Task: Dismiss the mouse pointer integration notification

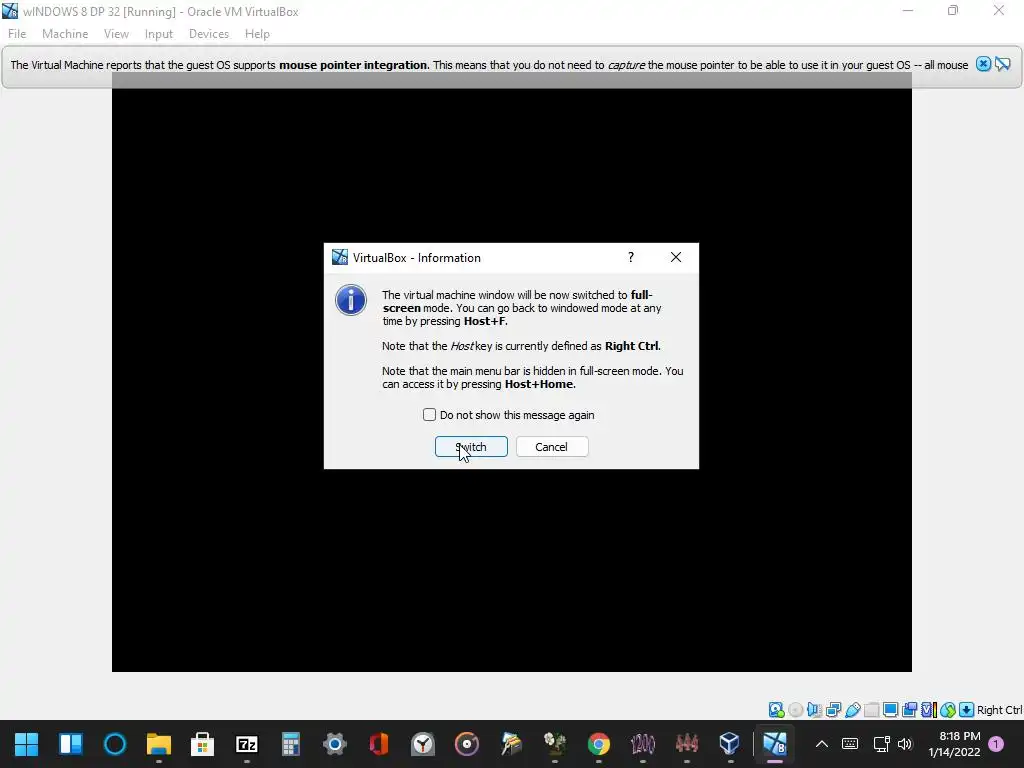Action: (984, 64)
